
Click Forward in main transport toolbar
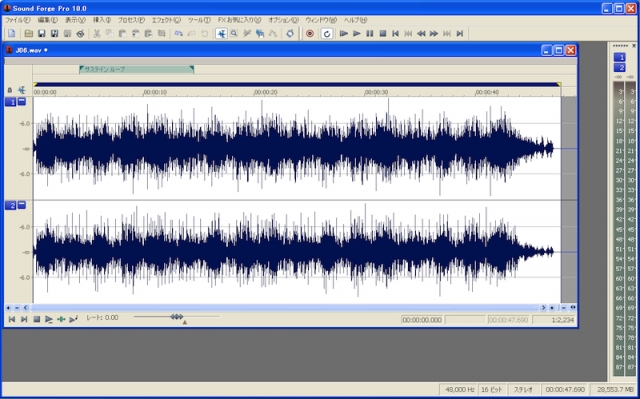pos(434,33)
